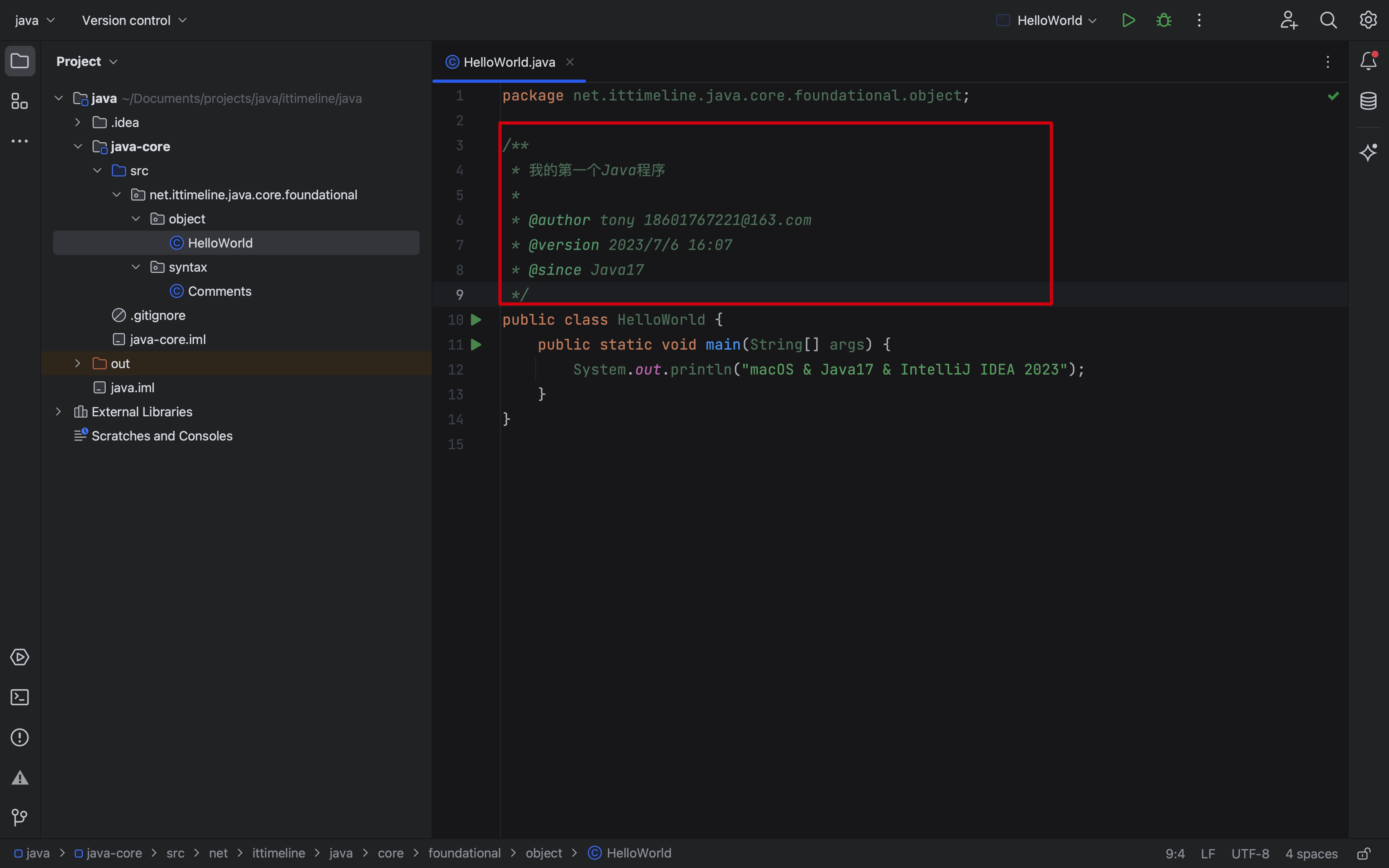Click line number 12 in the gutter
Image resolution: width=1389 pixels, height=868 pixels.
point(456,370)
